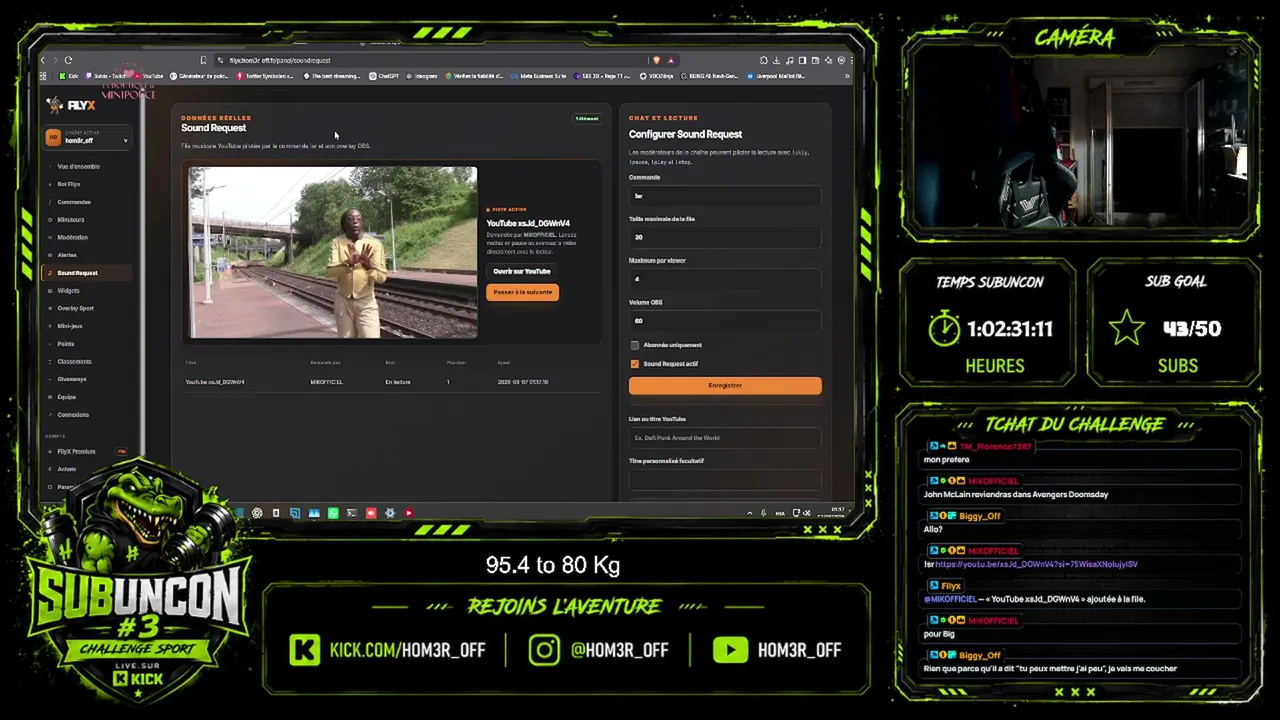This screenshot has height=720, width=1280.
Task: Focus the Commande input field
Action: pos(725,196)
